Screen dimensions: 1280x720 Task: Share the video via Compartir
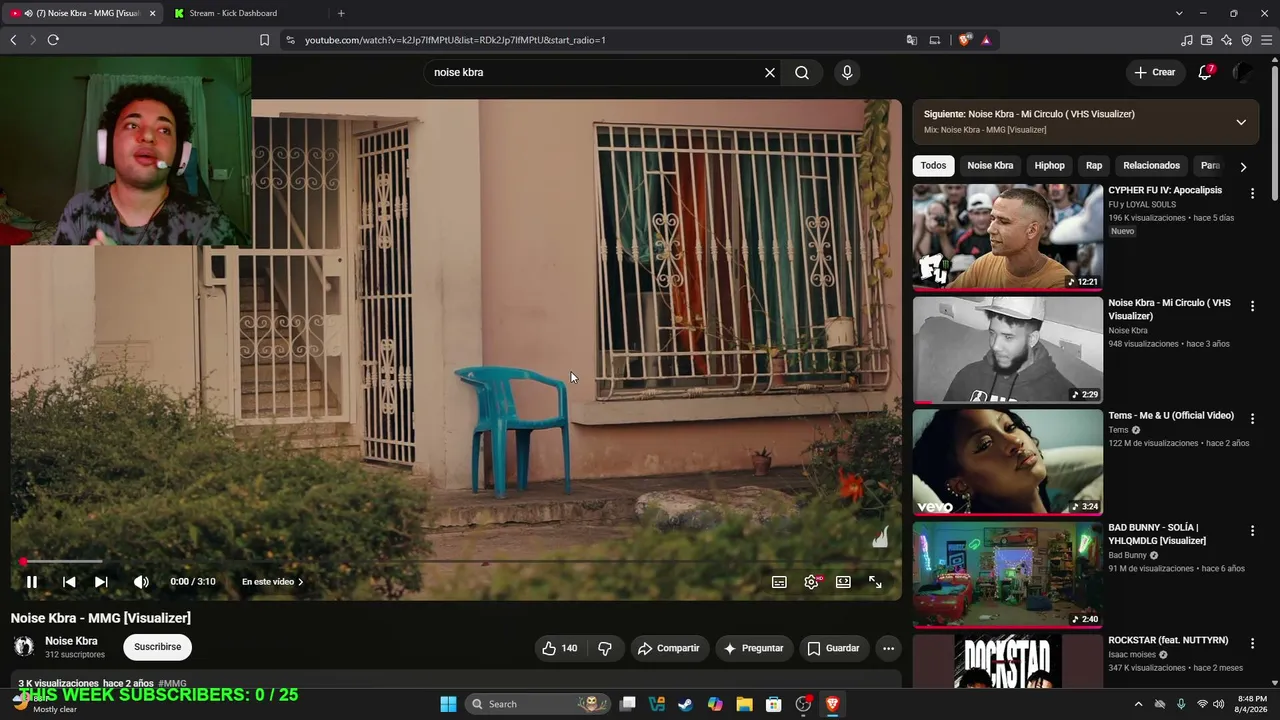(x=669, y=648)
